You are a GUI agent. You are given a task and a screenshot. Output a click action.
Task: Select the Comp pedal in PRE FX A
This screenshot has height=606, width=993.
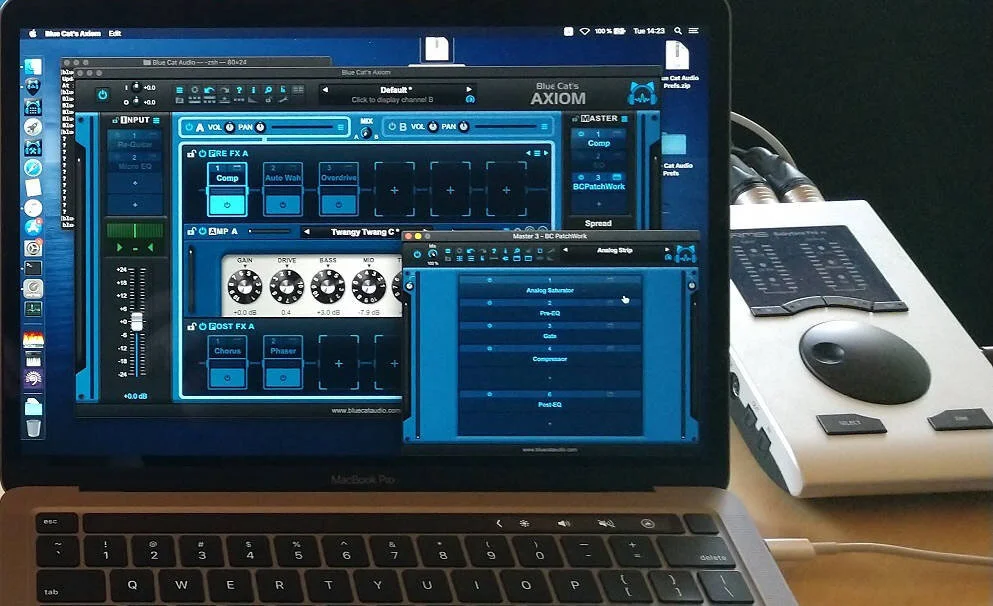227,179
